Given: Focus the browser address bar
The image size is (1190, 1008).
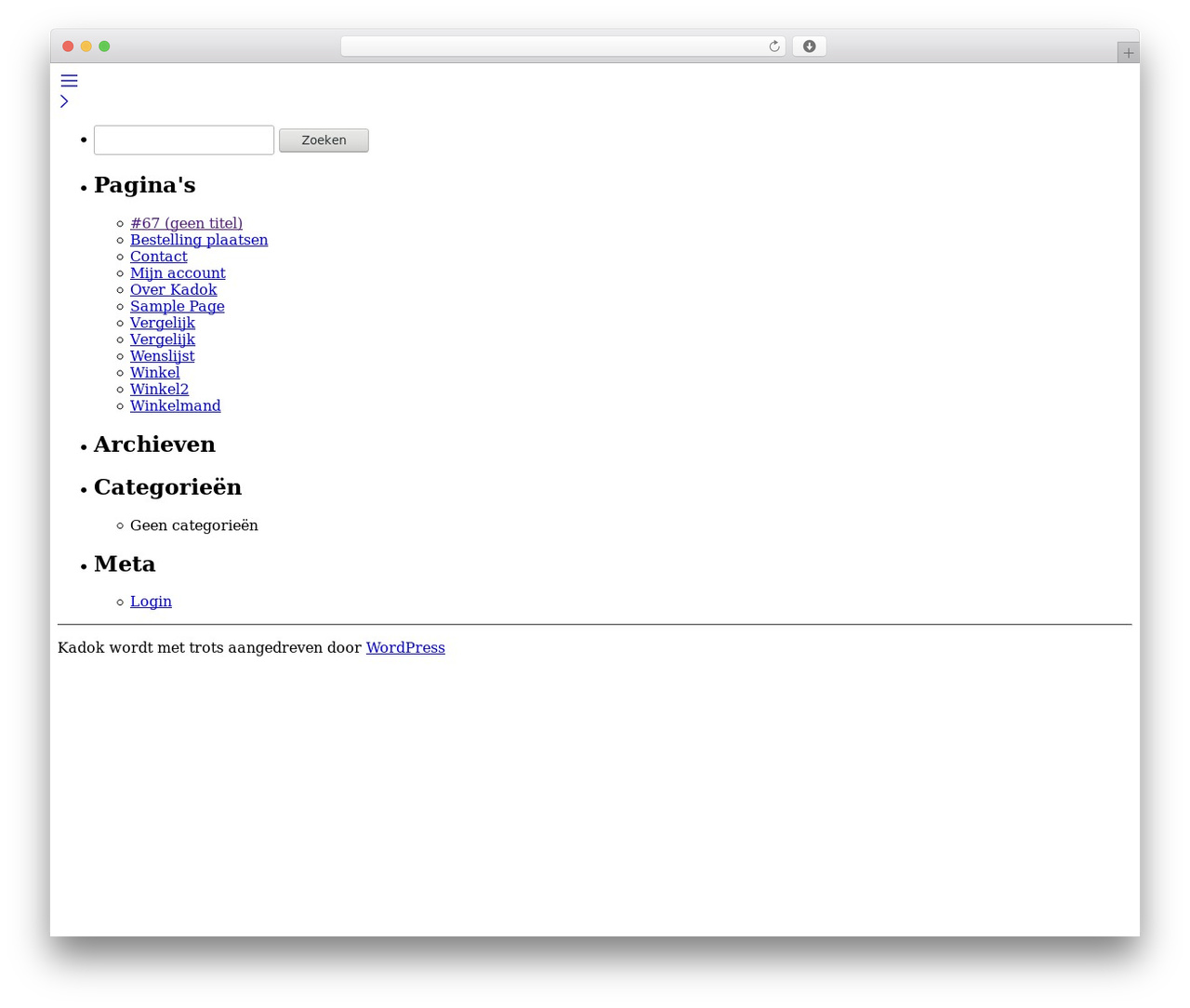Looking at the screenshot, I should [562, 46].
